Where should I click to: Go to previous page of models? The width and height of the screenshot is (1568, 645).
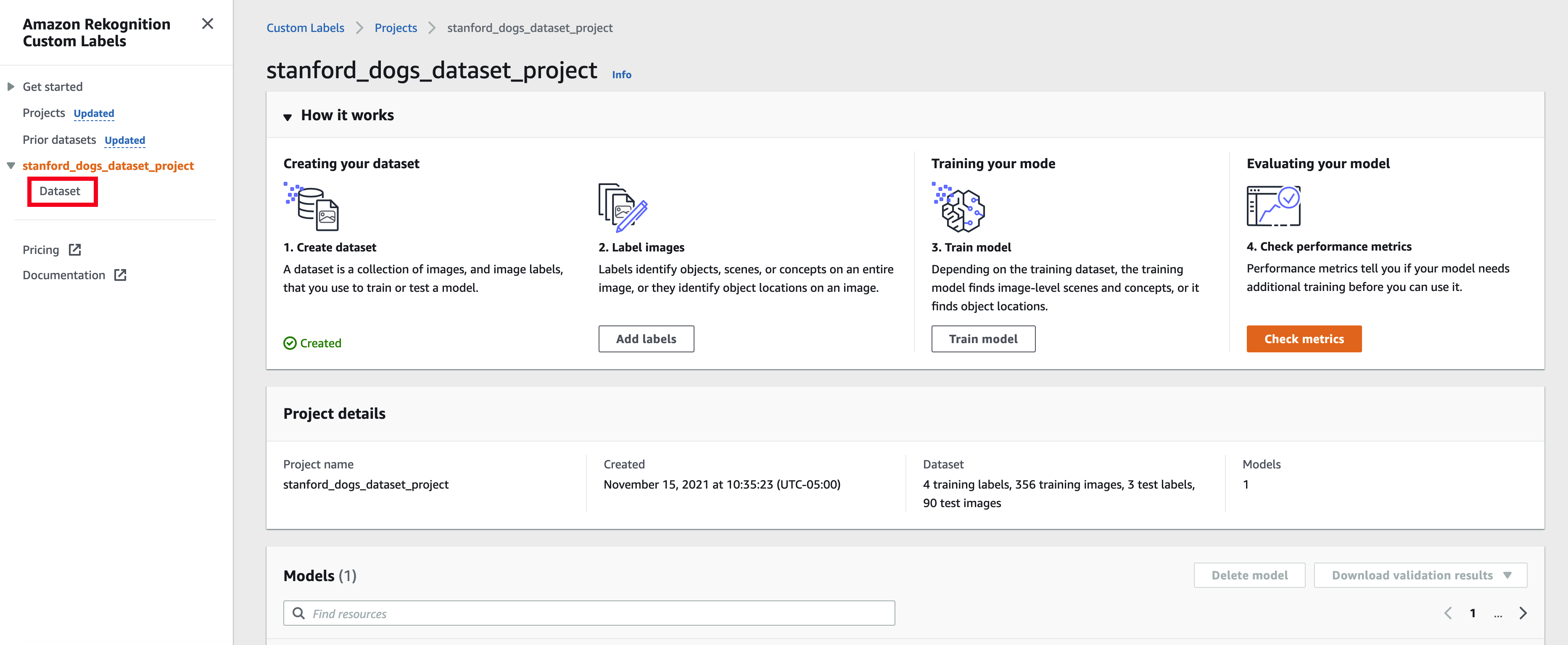click(x=1448, y=613)
